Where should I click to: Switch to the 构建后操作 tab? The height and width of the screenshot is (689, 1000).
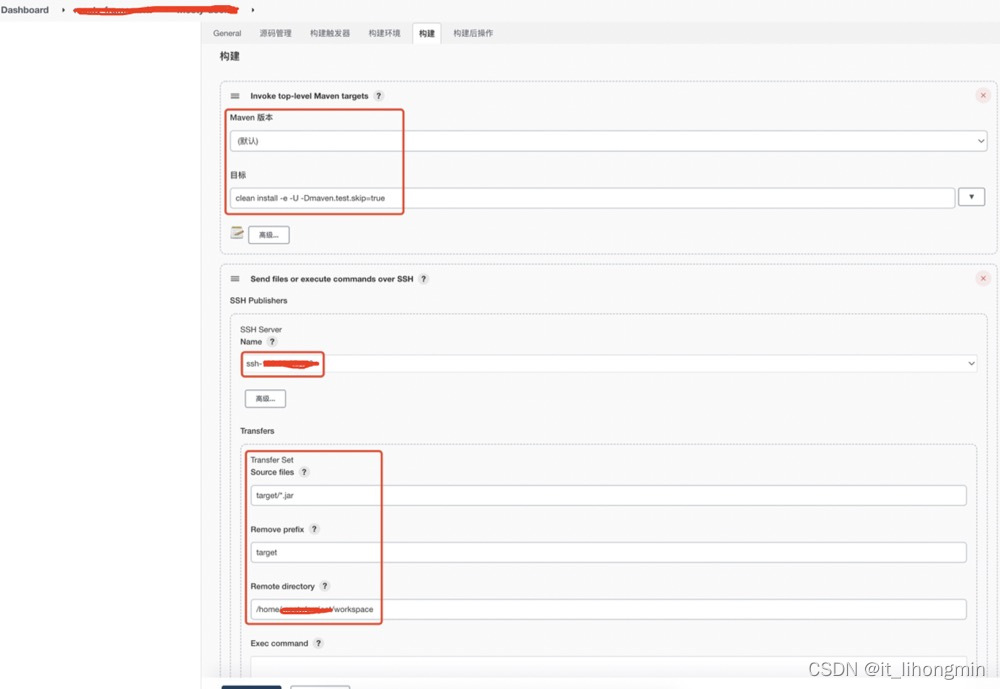[473, 33]
